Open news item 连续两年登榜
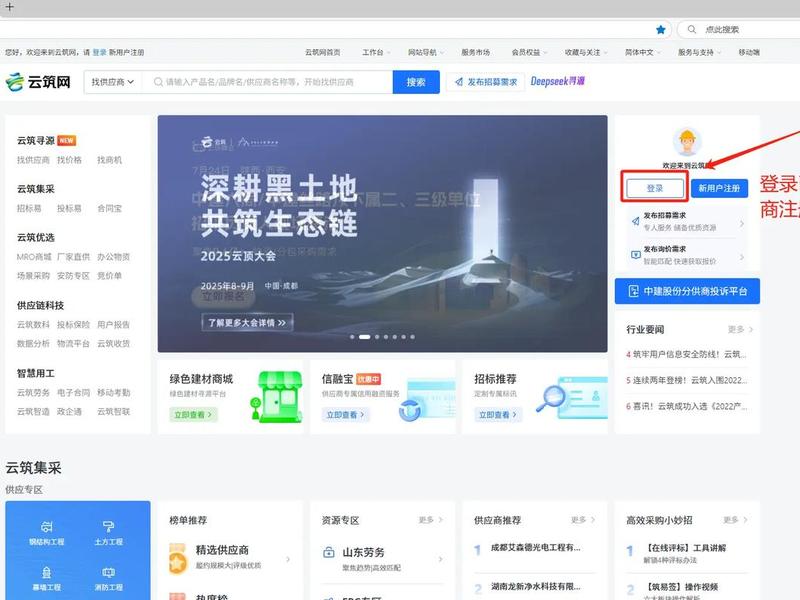Screen dimensions: 800x600 tap(686, 380)
